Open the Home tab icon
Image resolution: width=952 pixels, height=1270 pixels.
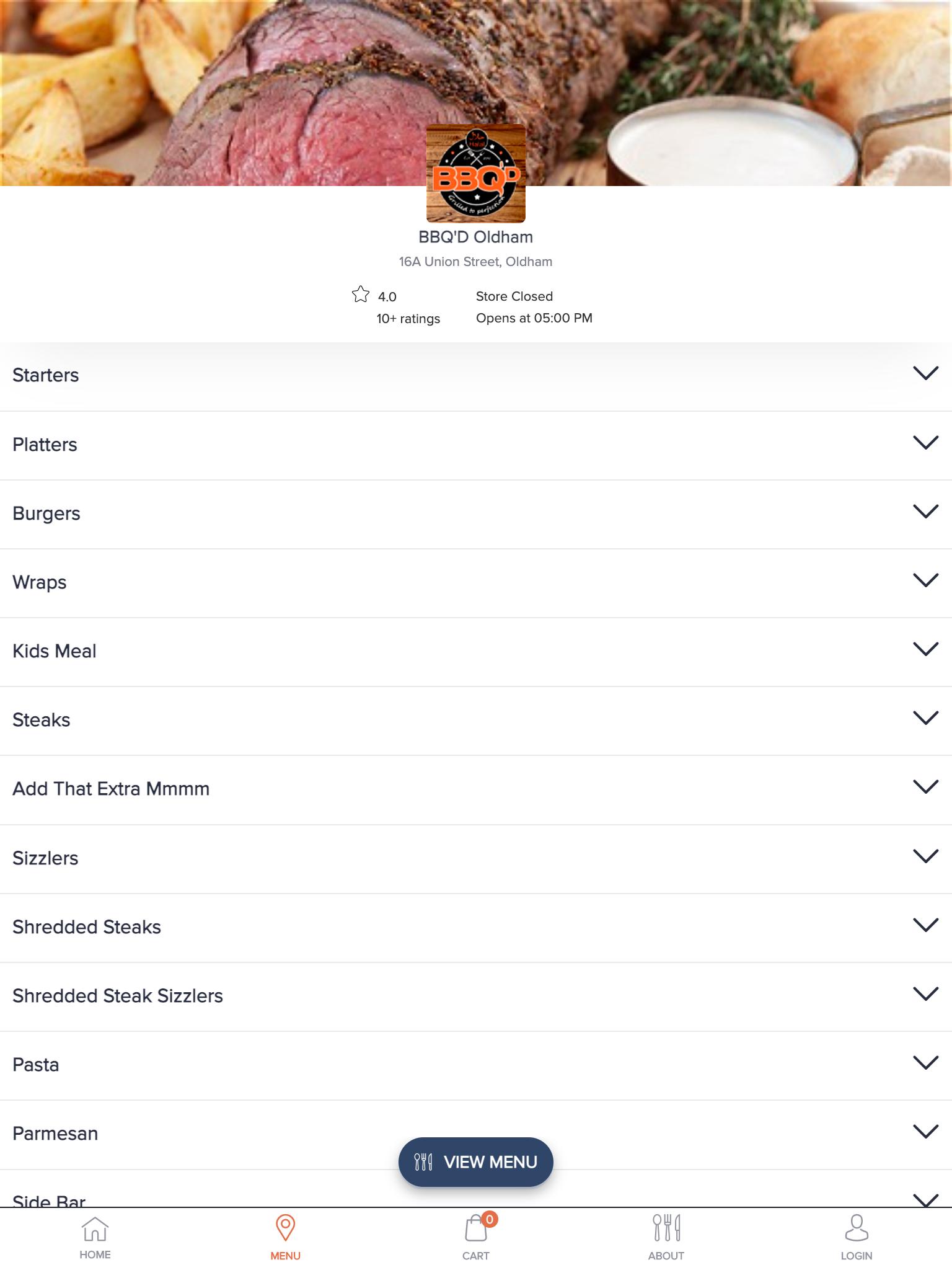coord(95,1228)
